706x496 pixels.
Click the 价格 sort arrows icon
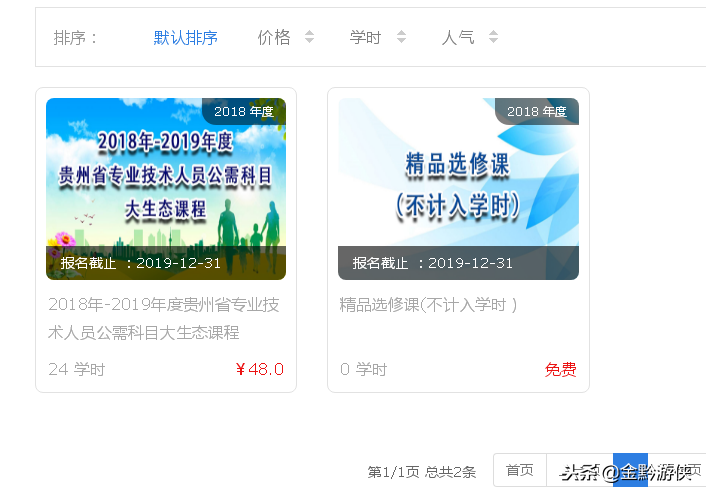(309, 36)
